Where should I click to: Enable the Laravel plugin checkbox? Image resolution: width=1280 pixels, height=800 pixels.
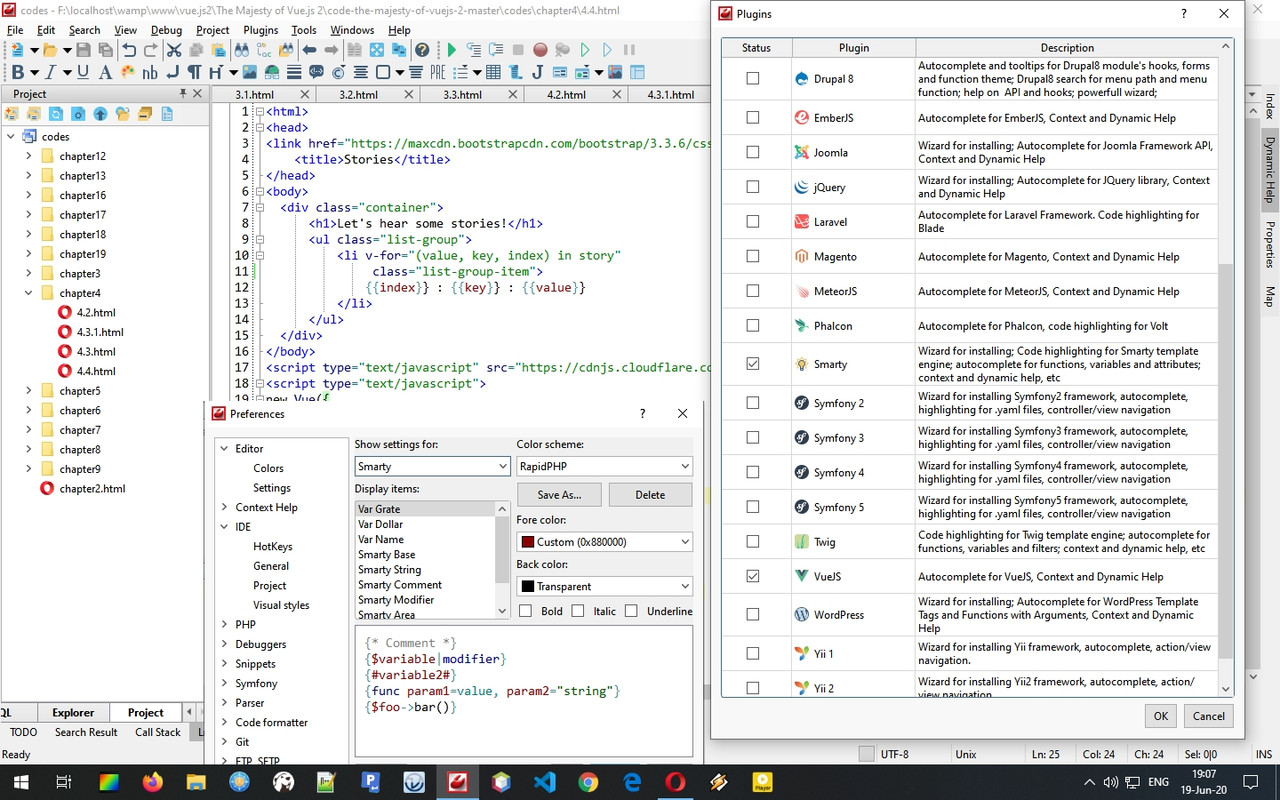tap(753, 221)
